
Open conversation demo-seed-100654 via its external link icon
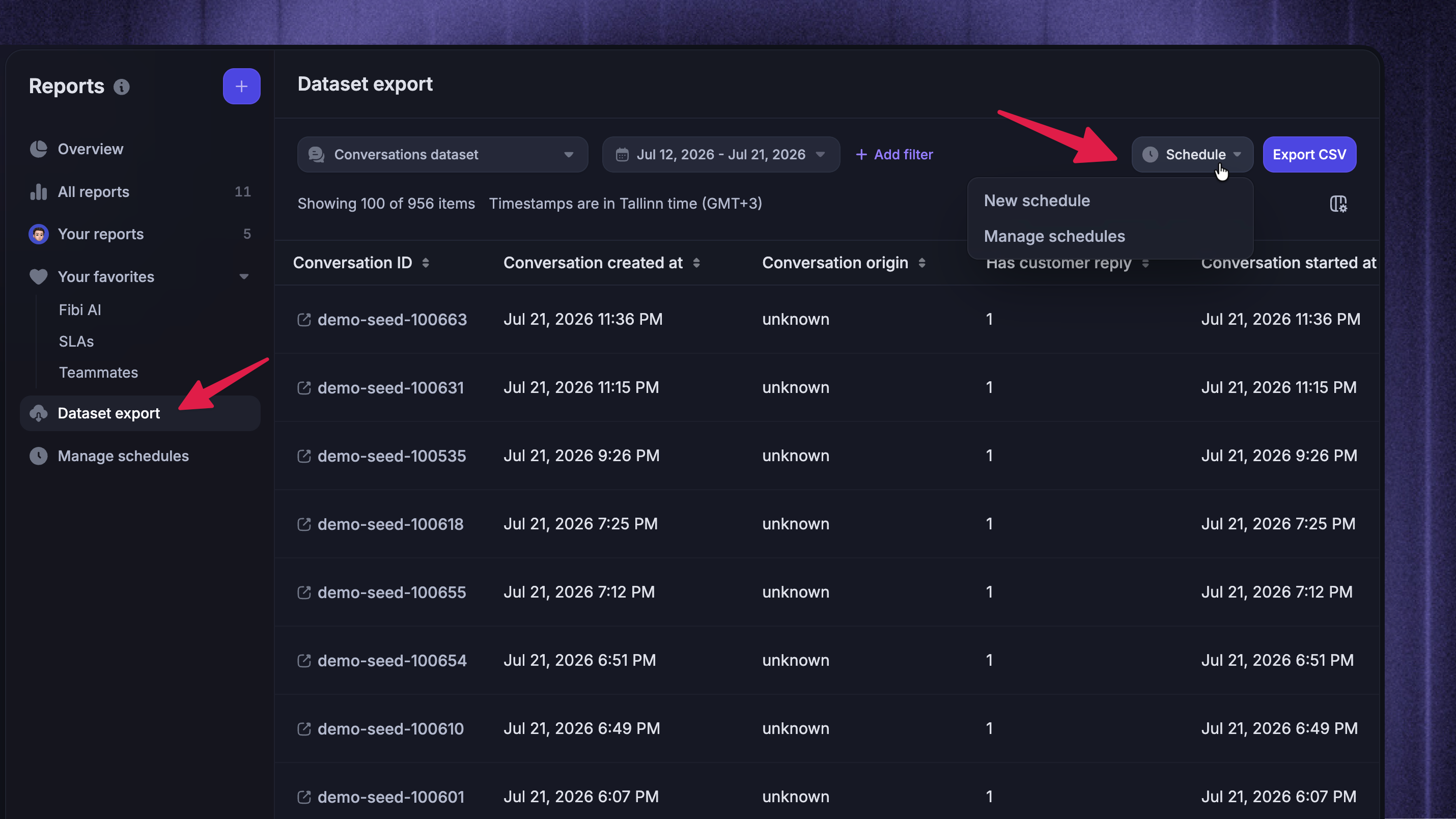click(x=304, y=661)
